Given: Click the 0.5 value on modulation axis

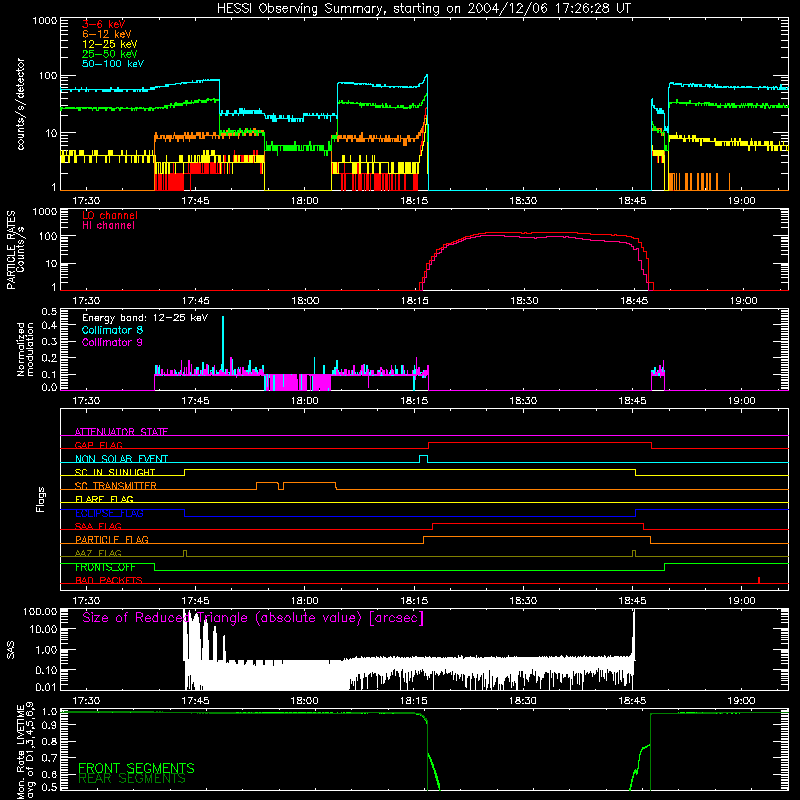Looking at the screenshot, I should [49, 311].
